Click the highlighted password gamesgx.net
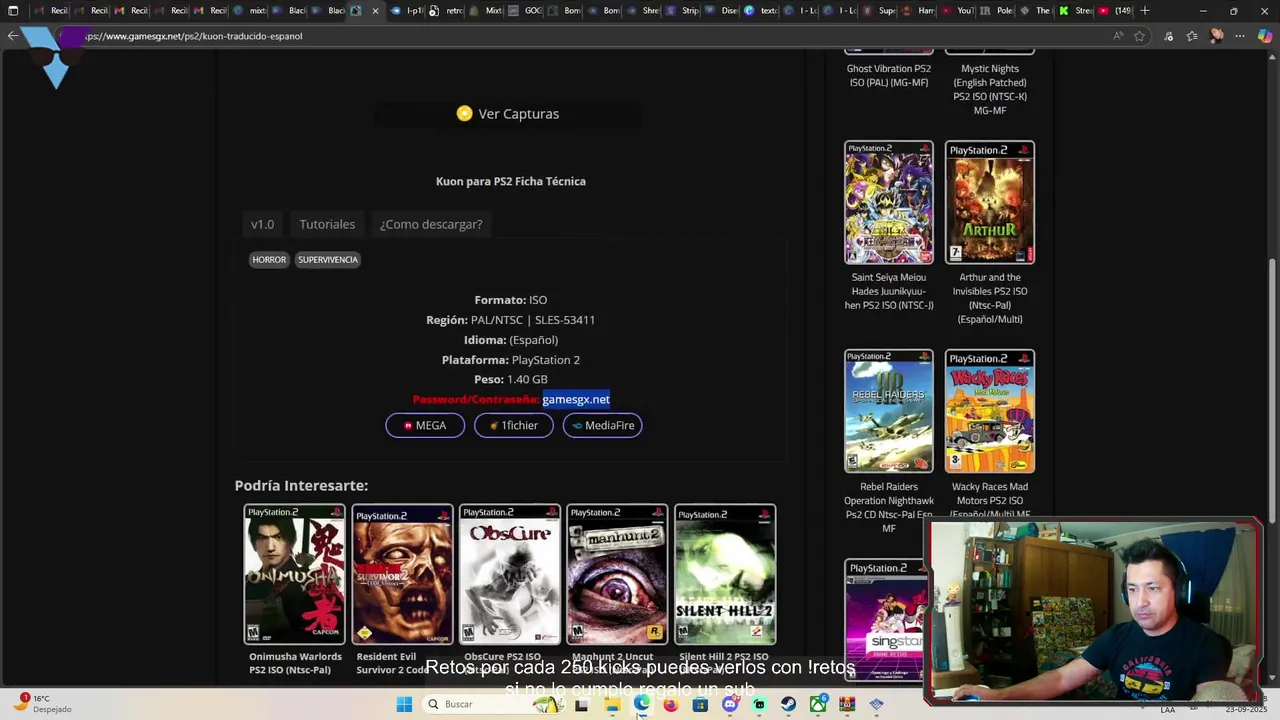 coord(576,400)
